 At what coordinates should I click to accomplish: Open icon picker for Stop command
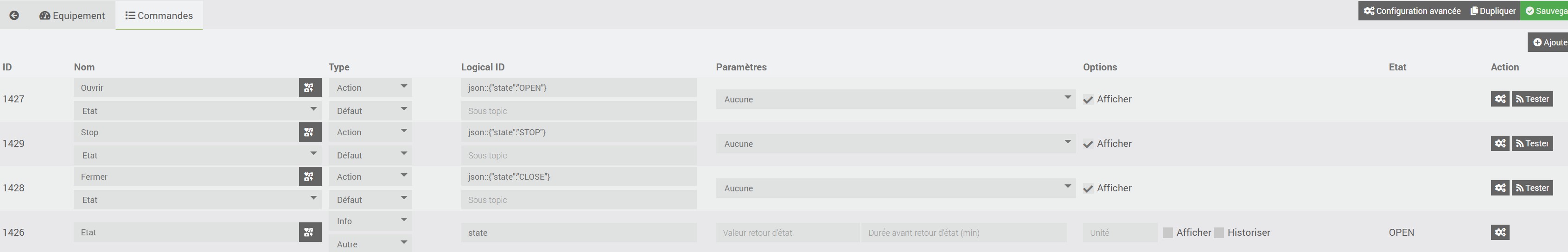coord(310,132)
